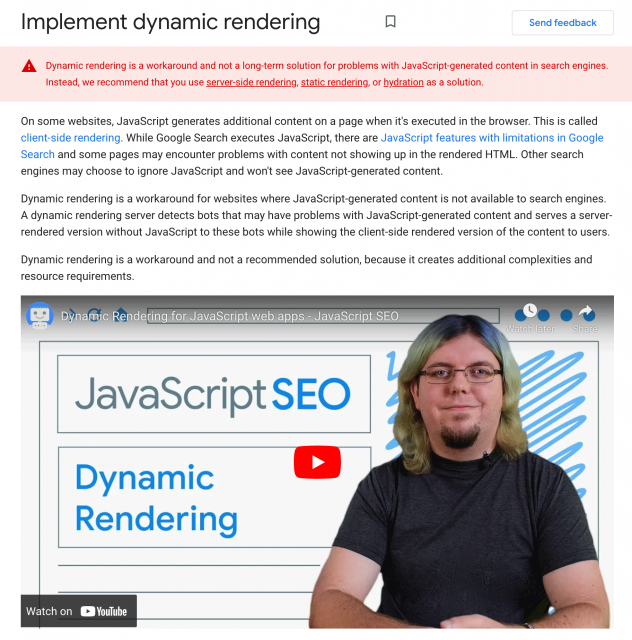
Task: Click the Share arrow icon on the video
Action: 586,313
